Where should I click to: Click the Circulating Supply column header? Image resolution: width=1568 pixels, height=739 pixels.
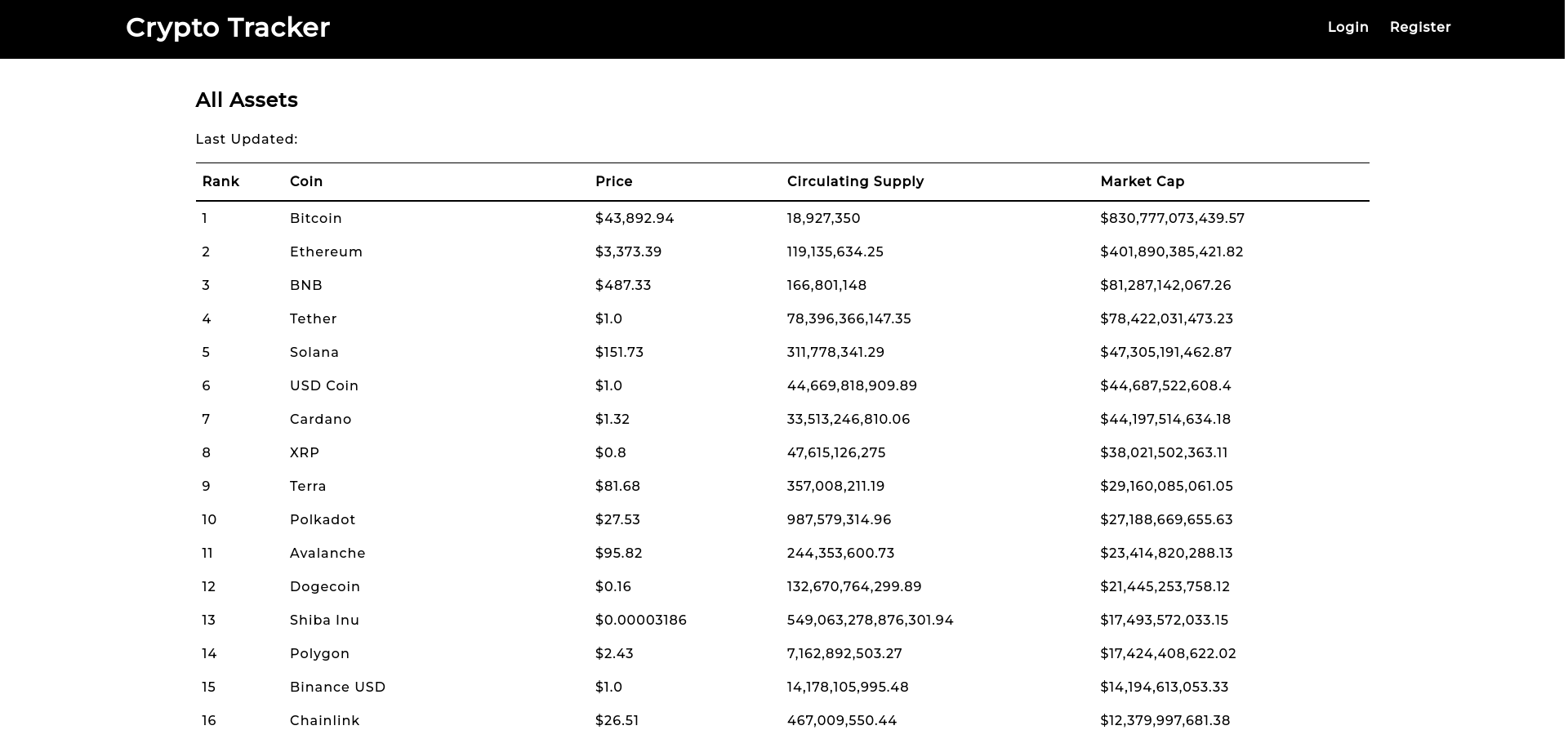click(x=854, y=181)
